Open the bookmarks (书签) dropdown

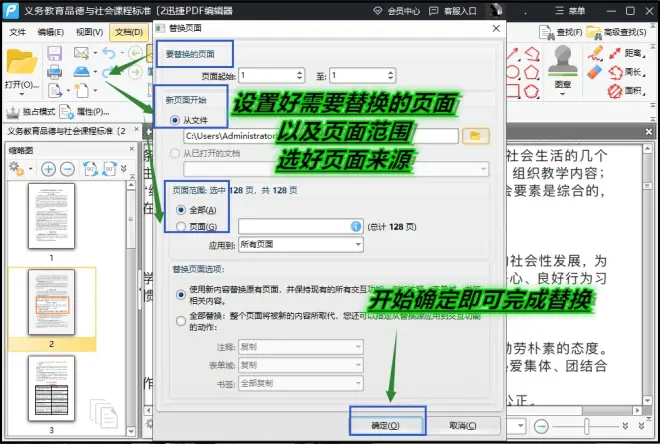tap(301, 383)
